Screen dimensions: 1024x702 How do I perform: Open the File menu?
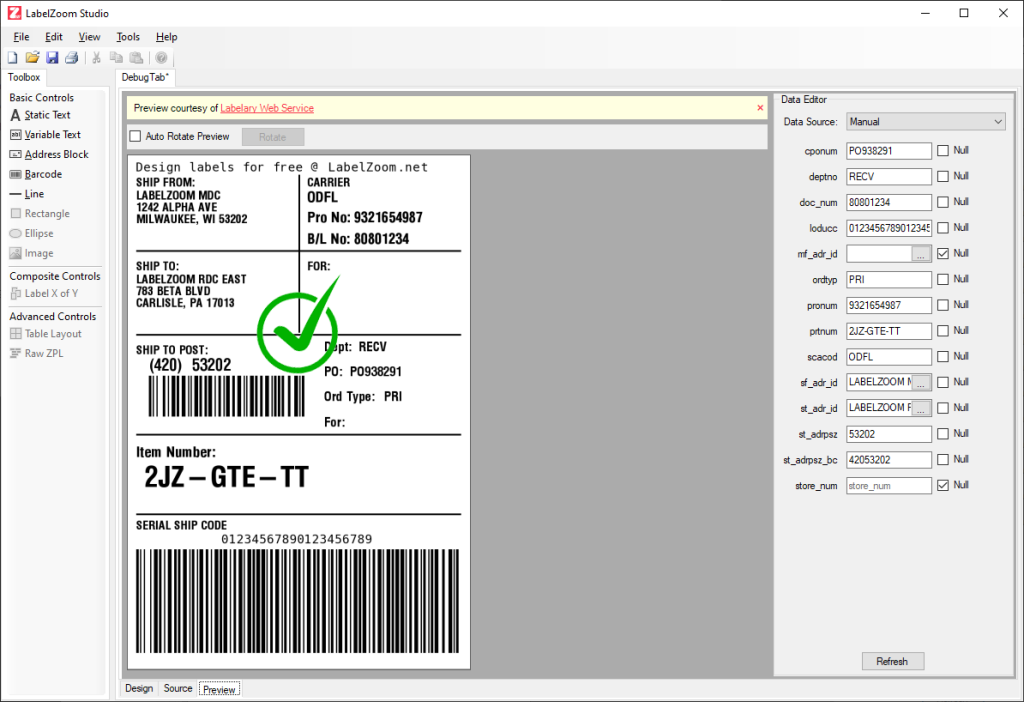[22, 37]
